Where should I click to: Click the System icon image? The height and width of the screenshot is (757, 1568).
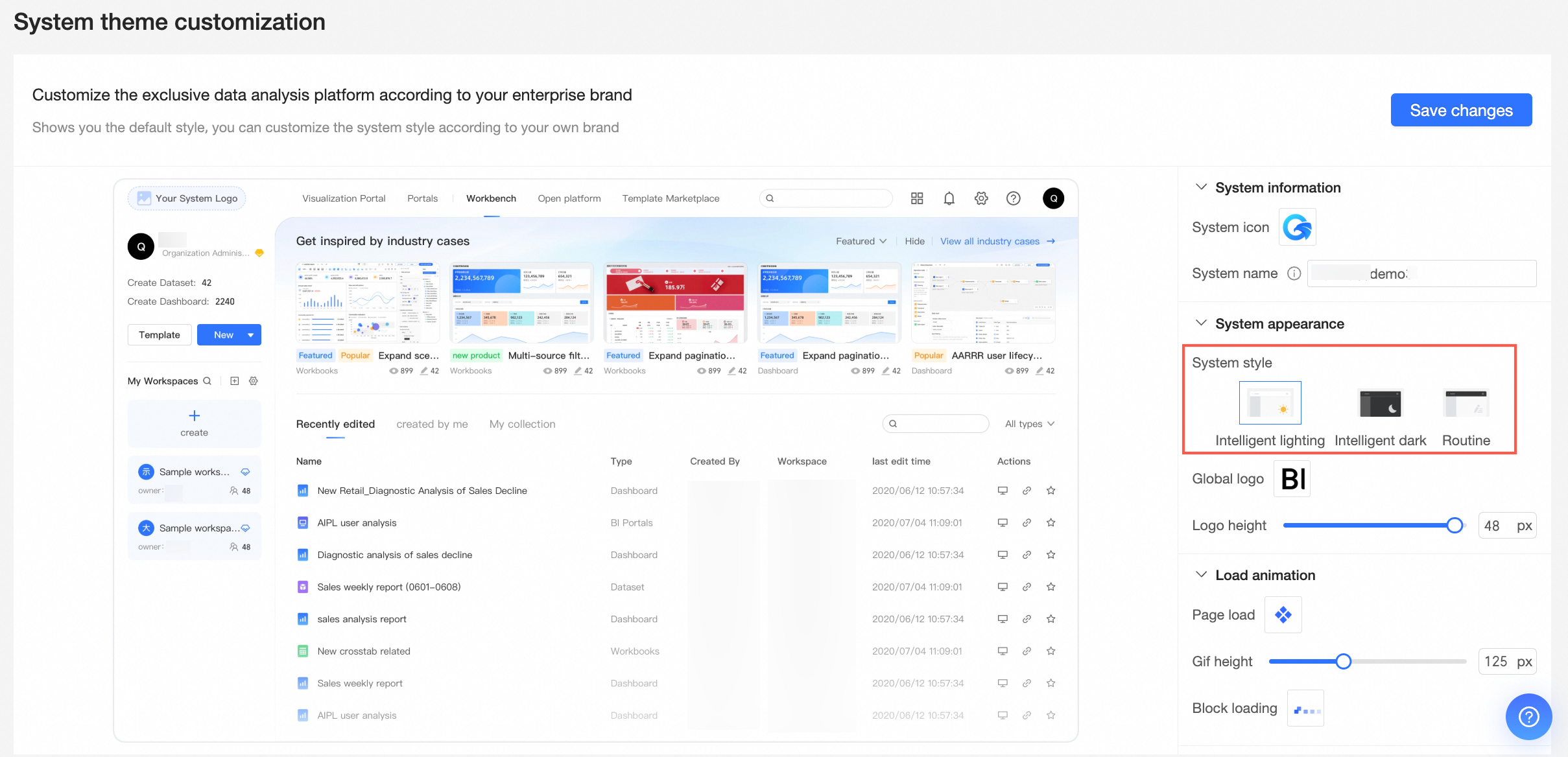(1297, 227)
